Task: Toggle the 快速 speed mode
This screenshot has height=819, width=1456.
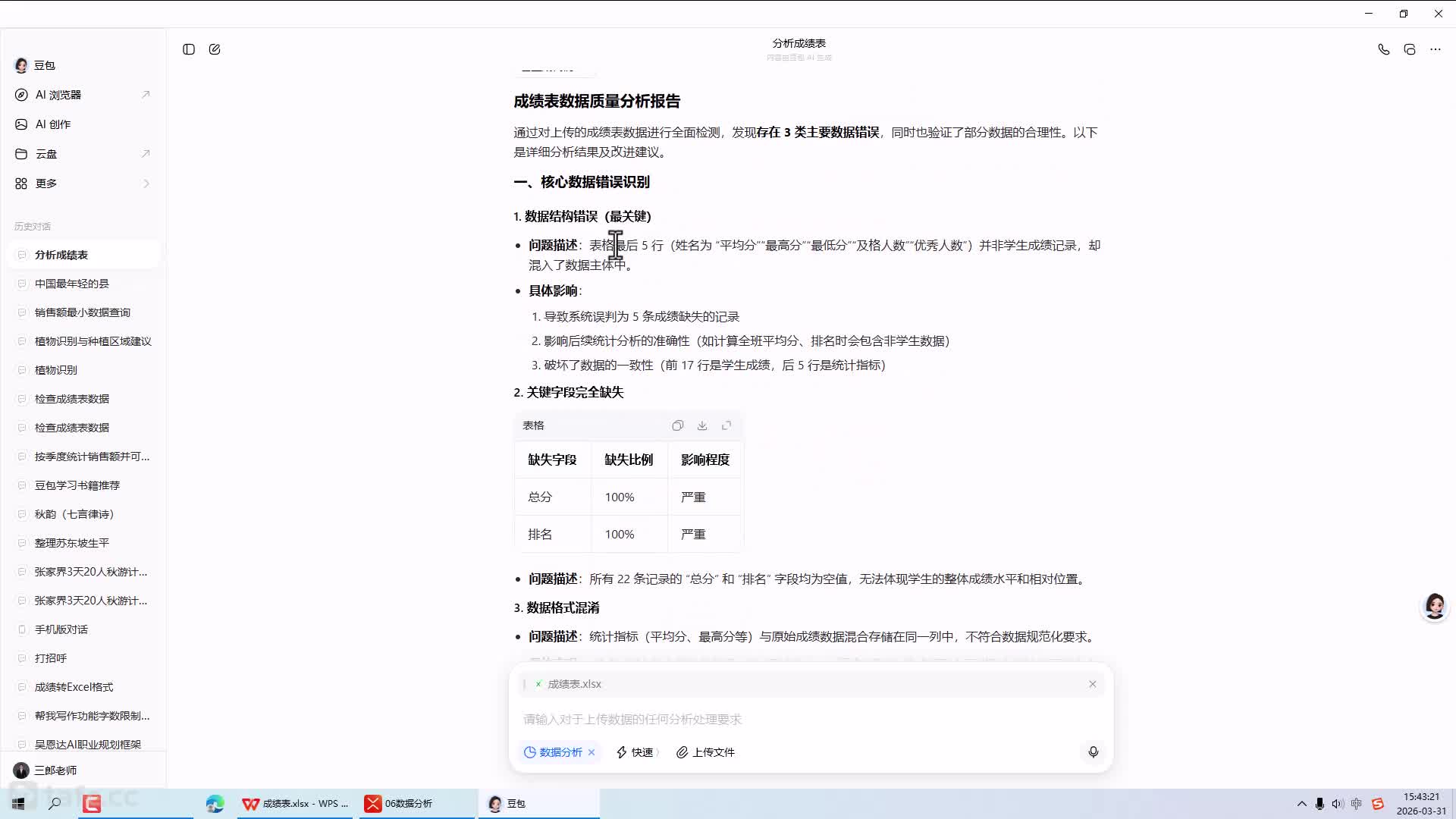Action: pyautogui.click(x=635, y=752)
